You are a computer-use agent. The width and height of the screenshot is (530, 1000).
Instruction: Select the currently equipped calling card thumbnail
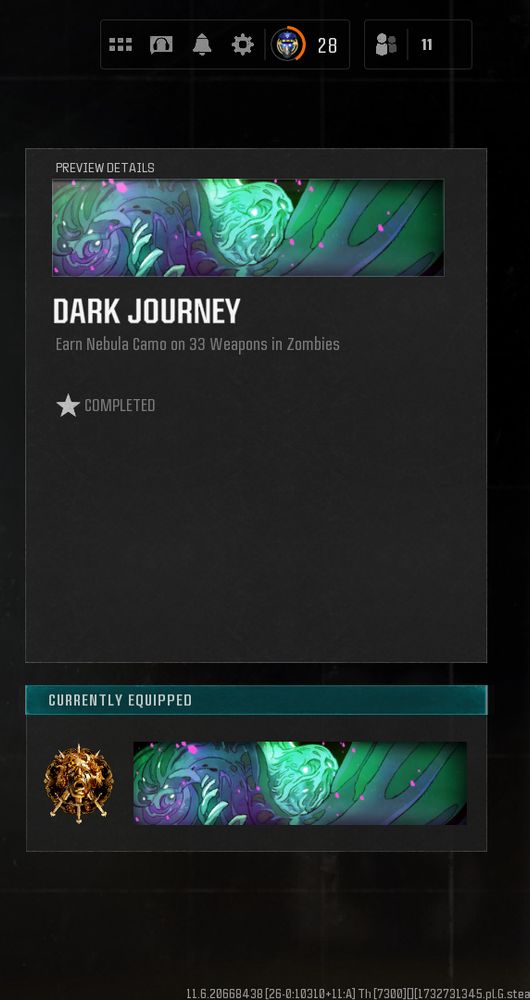coord(300,783)
